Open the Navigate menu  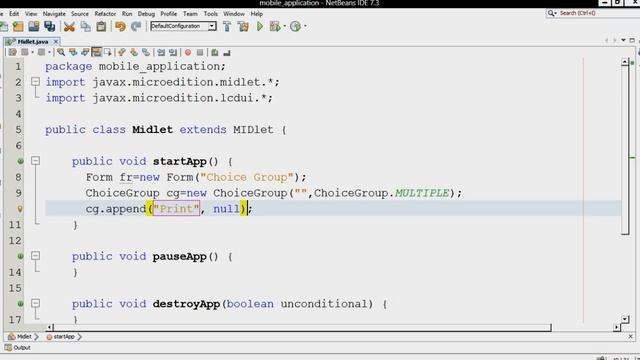[x=54, y=14]
